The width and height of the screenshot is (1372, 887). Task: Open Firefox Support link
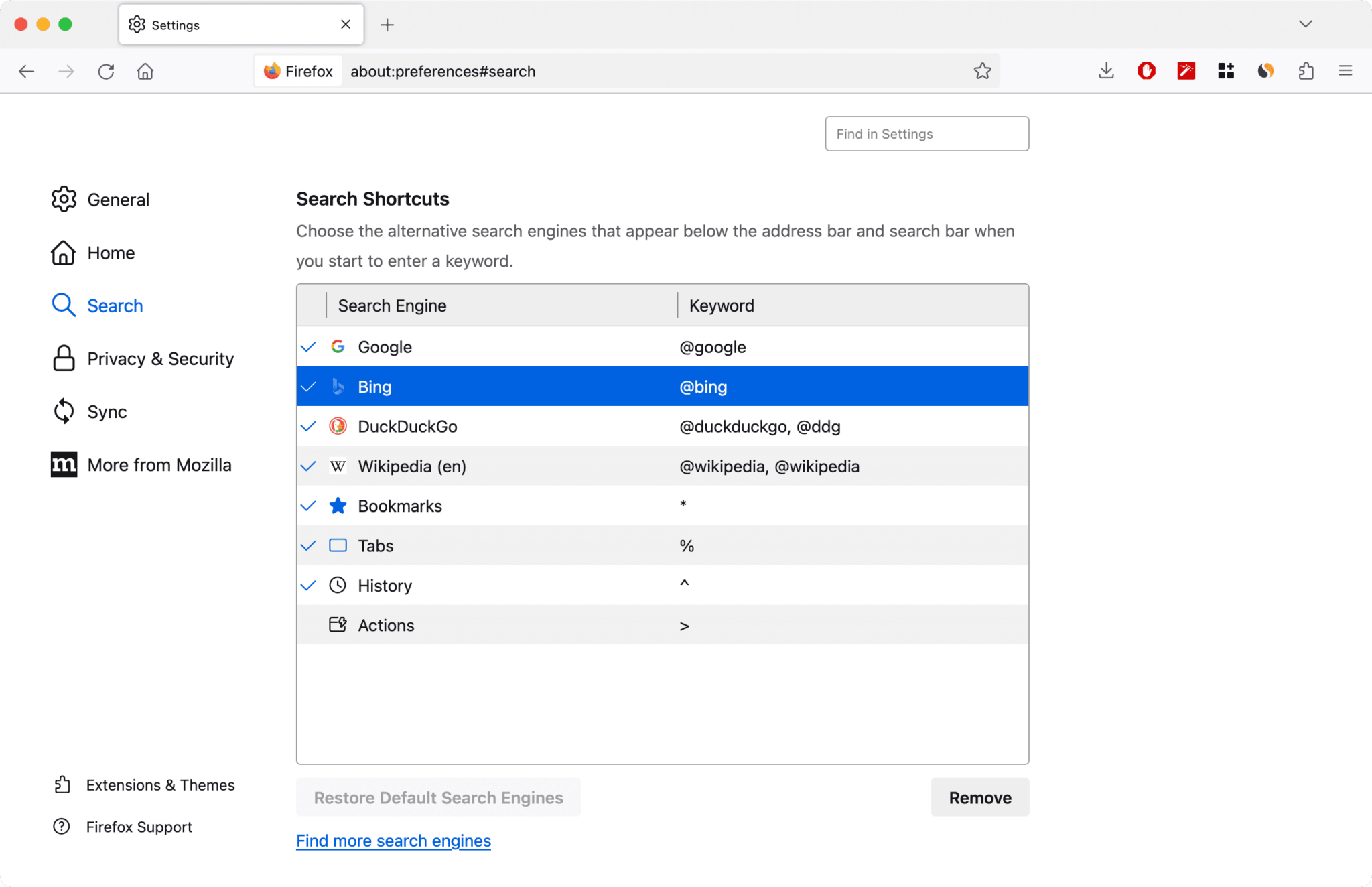123,827
